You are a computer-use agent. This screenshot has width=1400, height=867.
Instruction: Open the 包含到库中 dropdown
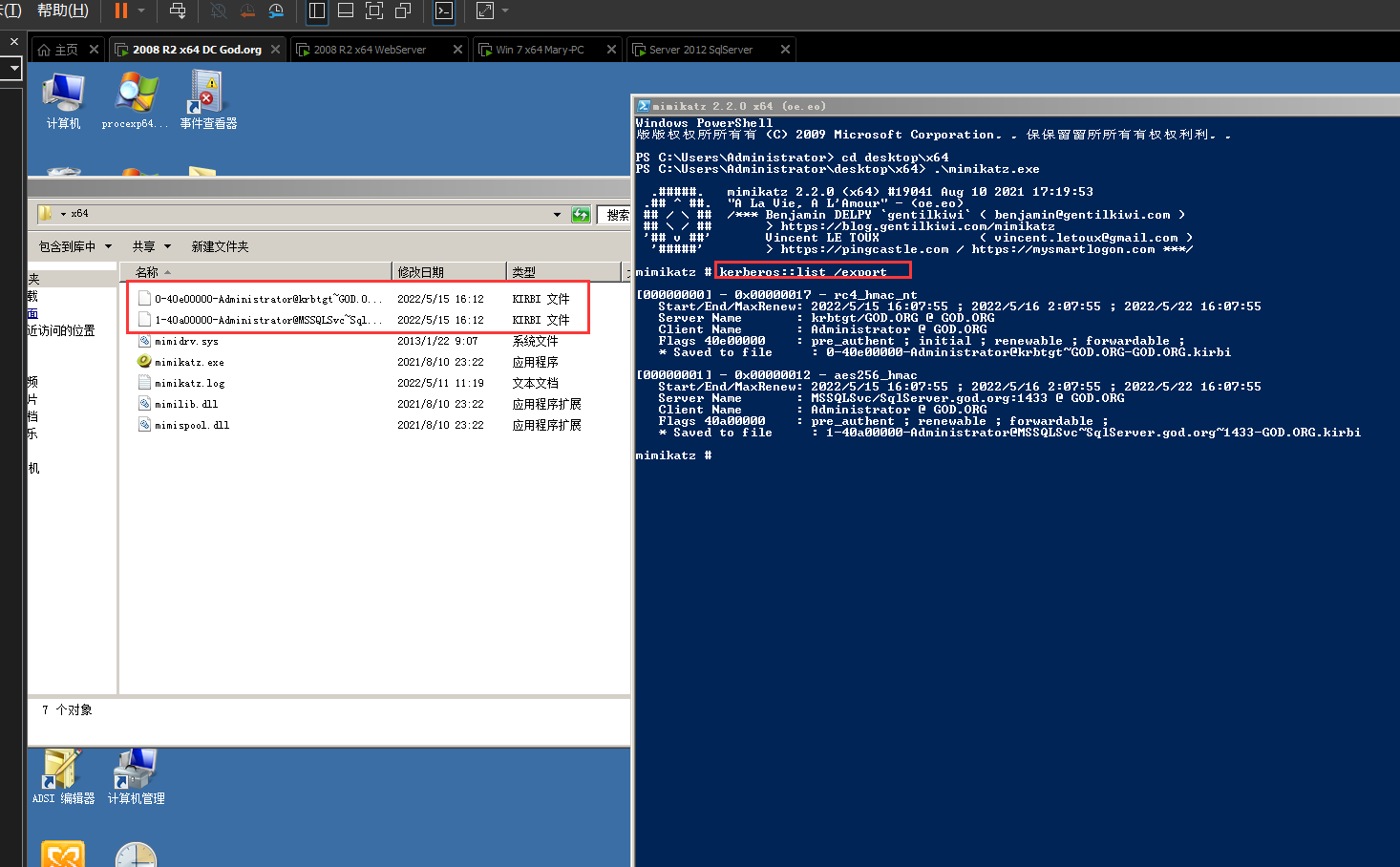click(74, 246)
